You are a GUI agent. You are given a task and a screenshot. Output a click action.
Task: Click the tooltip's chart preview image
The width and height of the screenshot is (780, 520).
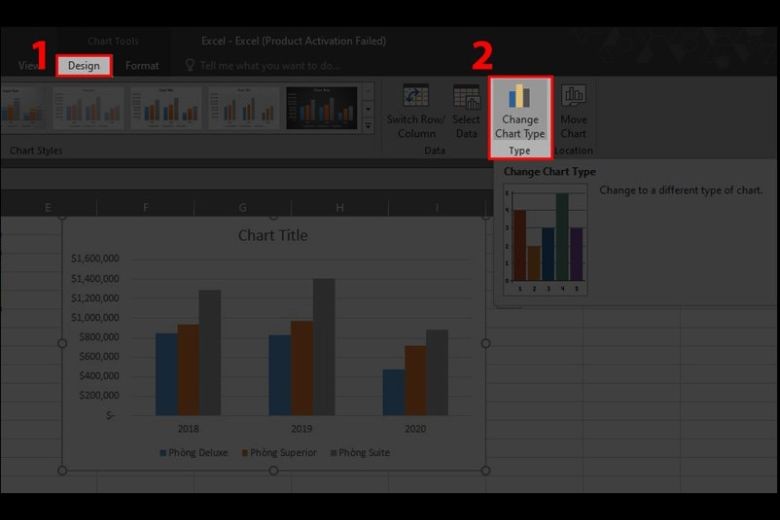click(545, 240)
